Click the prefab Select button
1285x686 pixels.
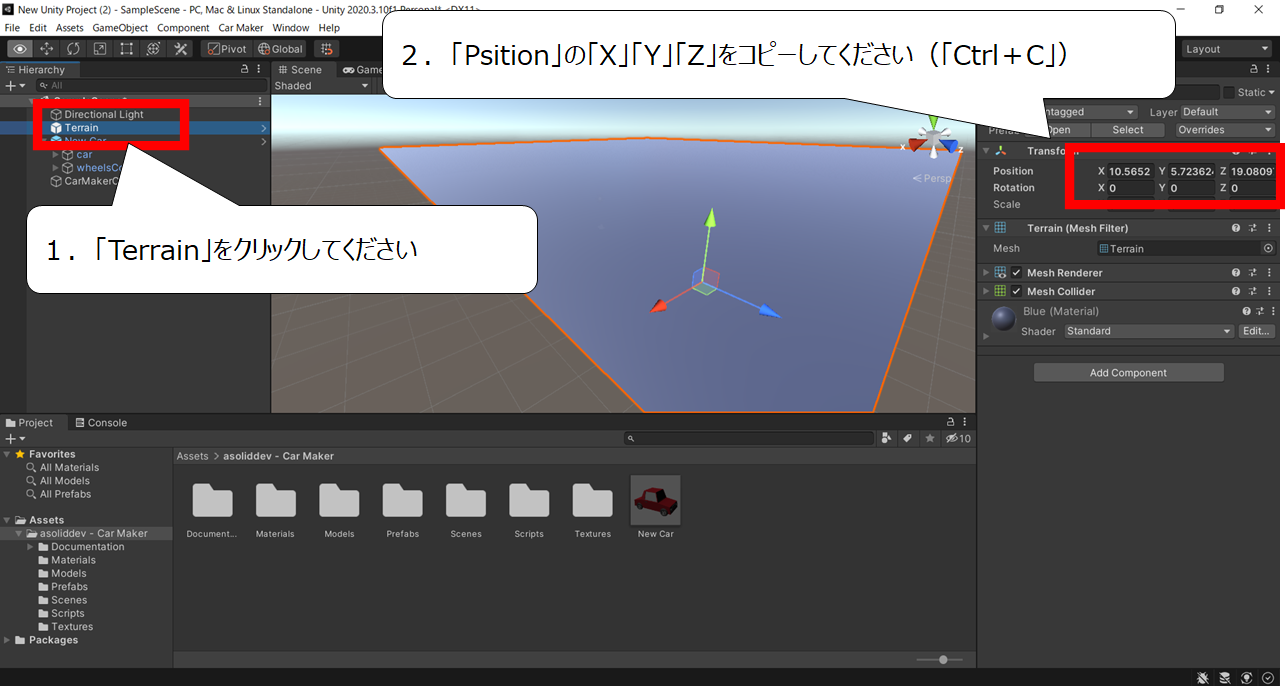(1127, 130)
